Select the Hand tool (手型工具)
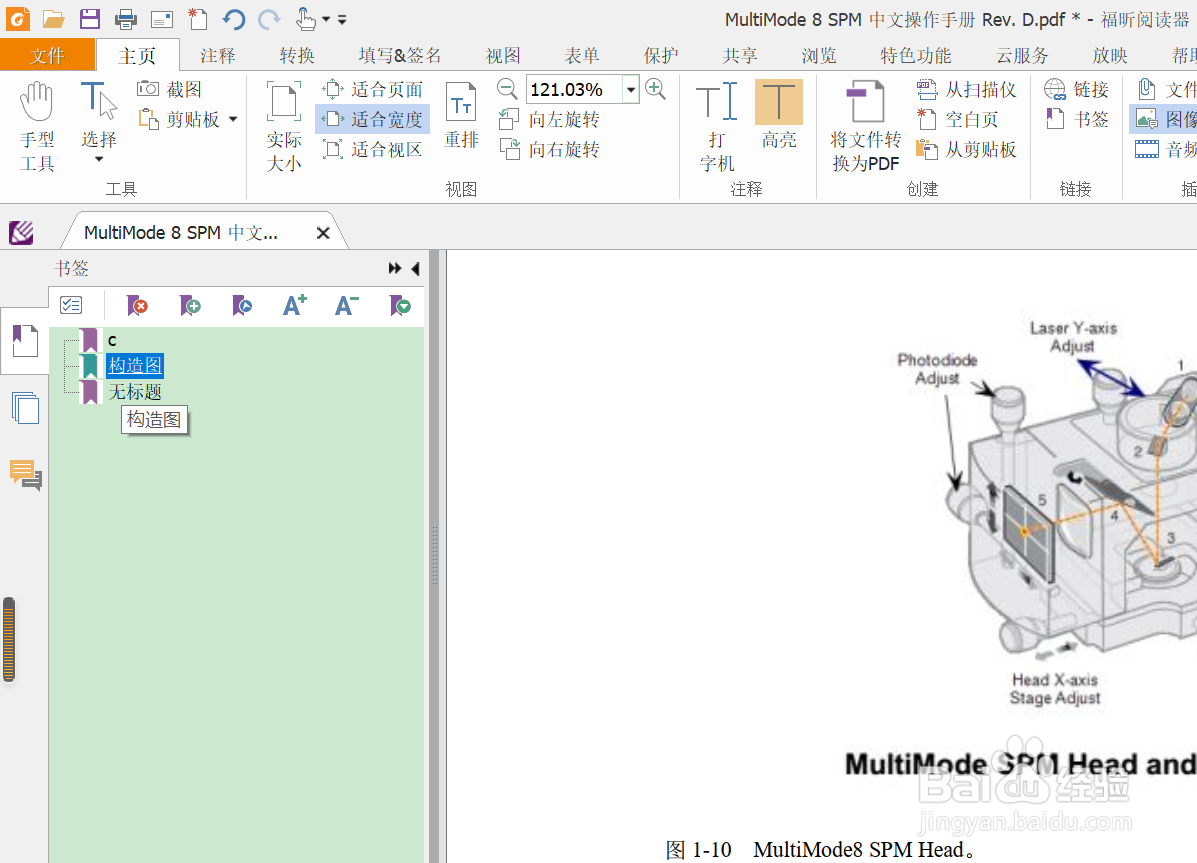This screenshot has height=863, width=1197. [x=37, y=128]
